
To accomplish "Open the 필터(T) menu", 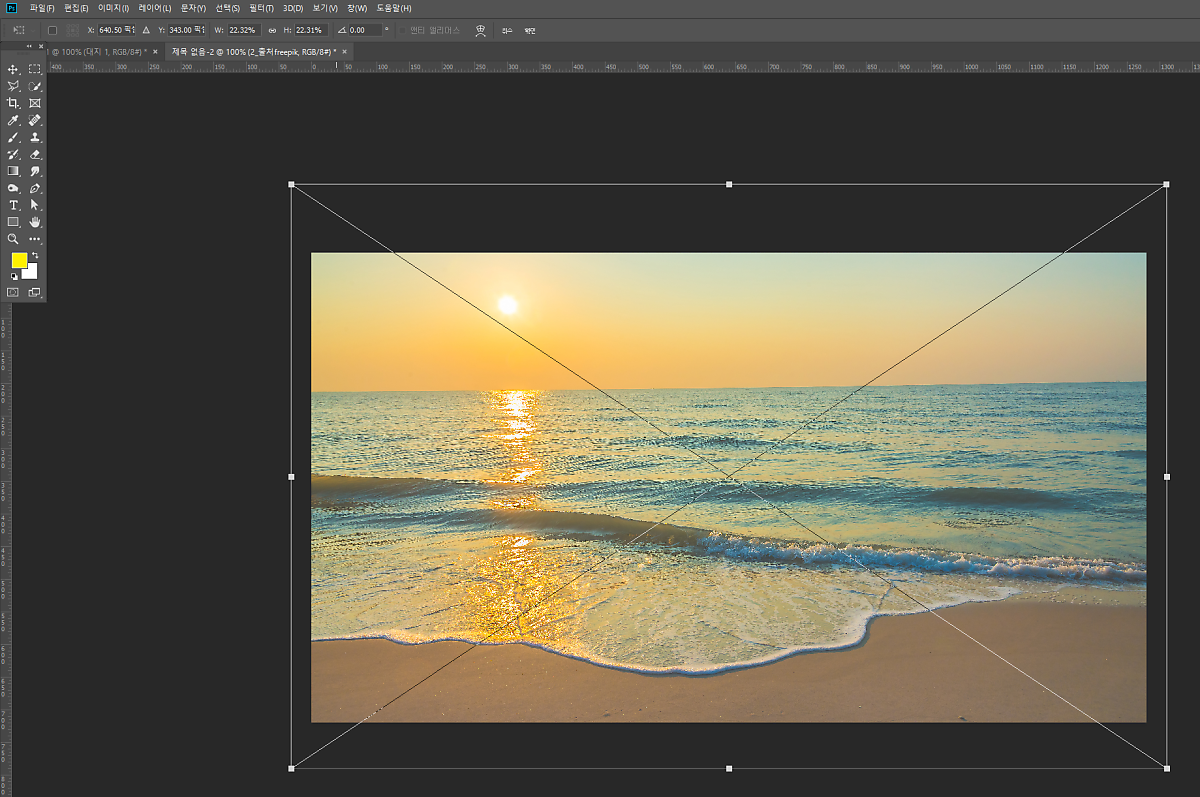I will pyautogui.click(x=262, y=8).
